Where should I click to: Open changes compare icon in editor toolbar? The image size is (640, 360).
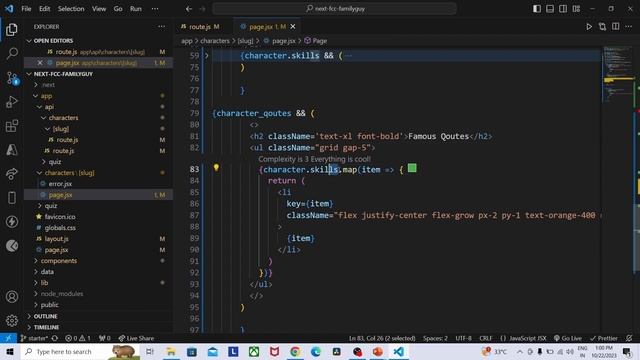pos(602,27)
